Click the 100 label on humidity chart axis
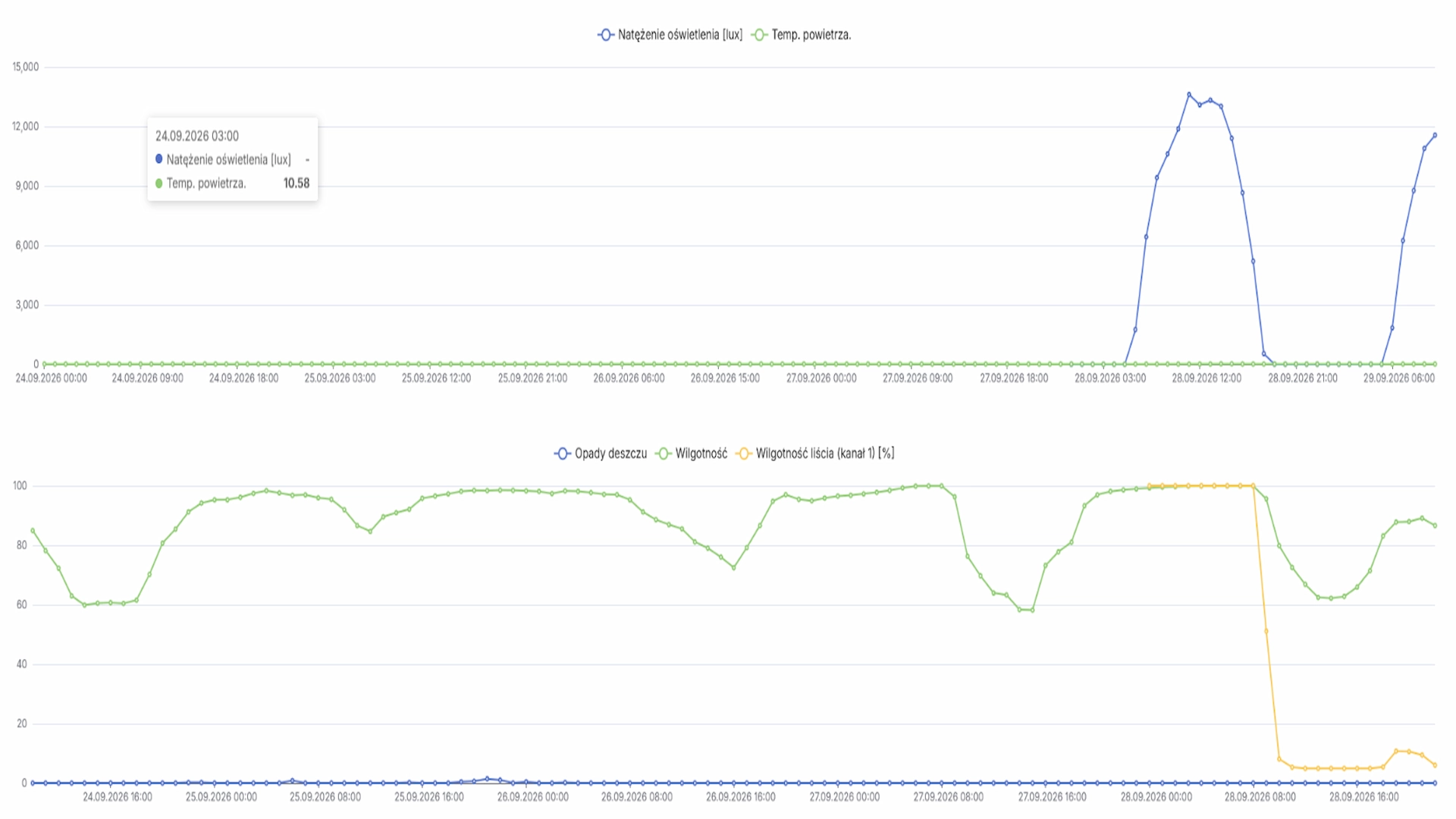Image resolution: width=1456 pixels, height=819 pixels. tap(20, 485)
